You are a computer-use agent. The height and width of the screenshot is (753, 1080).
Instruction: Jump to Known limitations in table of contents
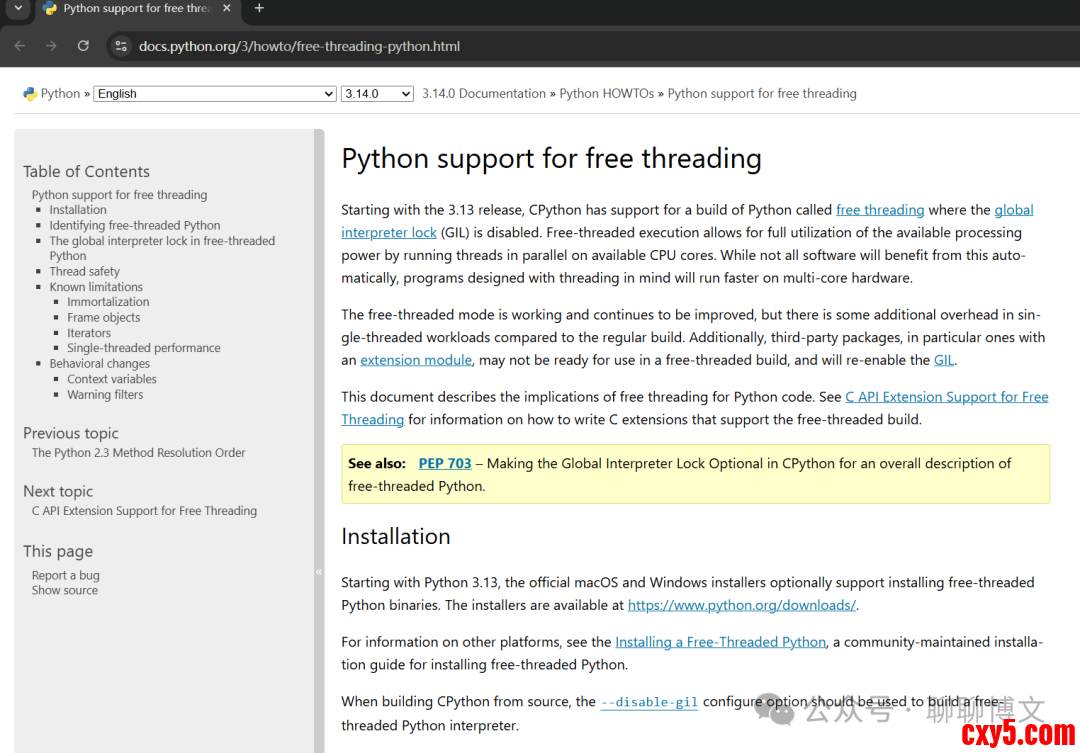(96, 287)
